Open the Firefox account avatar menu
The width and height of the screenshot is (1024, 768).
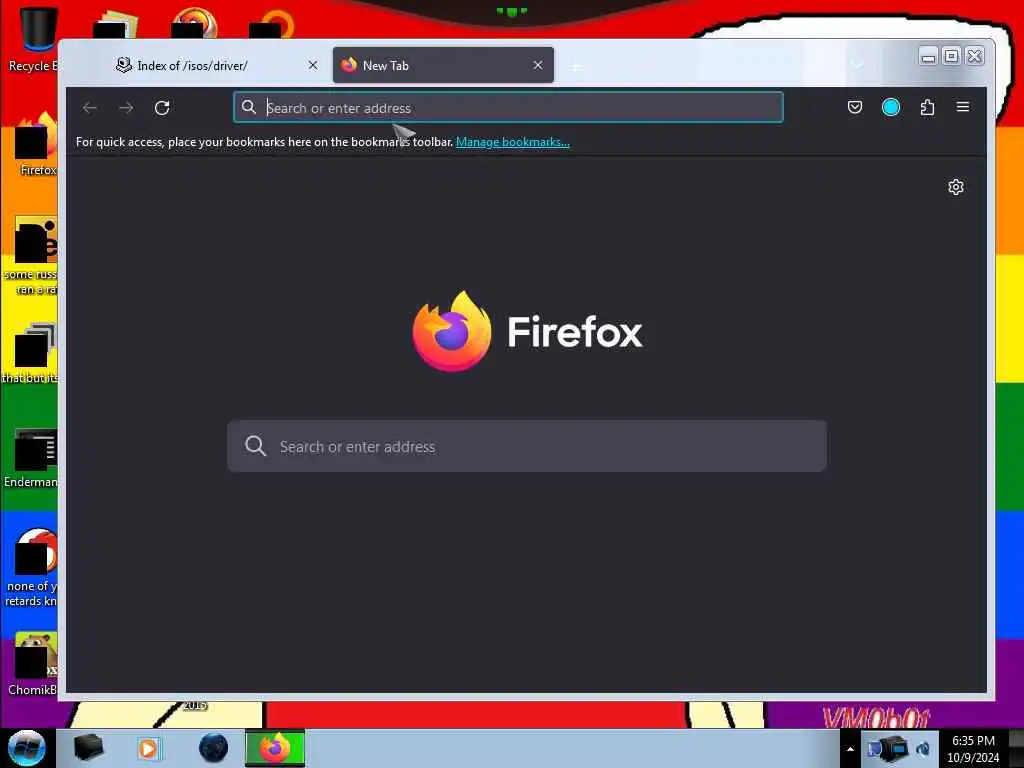click(x=891, y=107)
